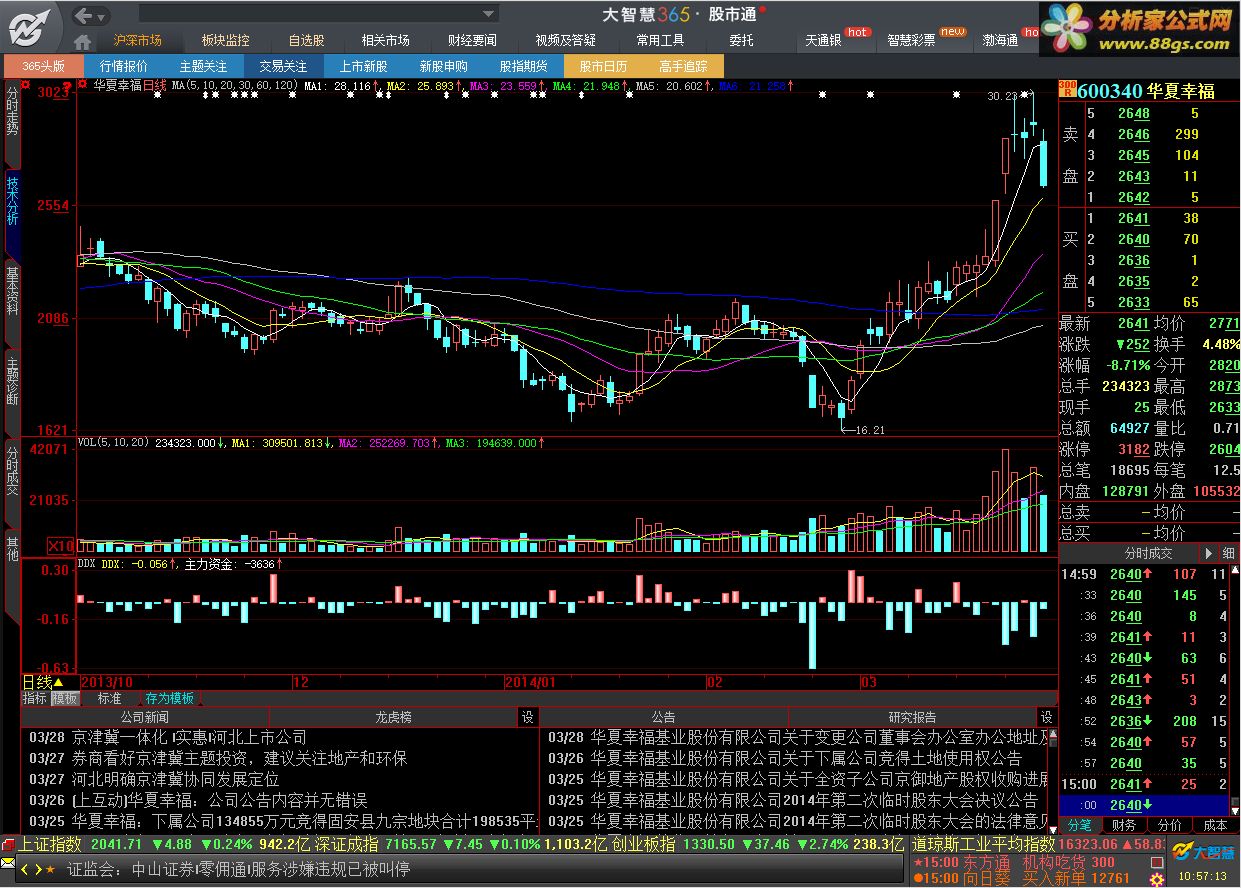
Task: Click the MA(5,10,20,30,60,120) indicator label
Action: coord(235,86)
